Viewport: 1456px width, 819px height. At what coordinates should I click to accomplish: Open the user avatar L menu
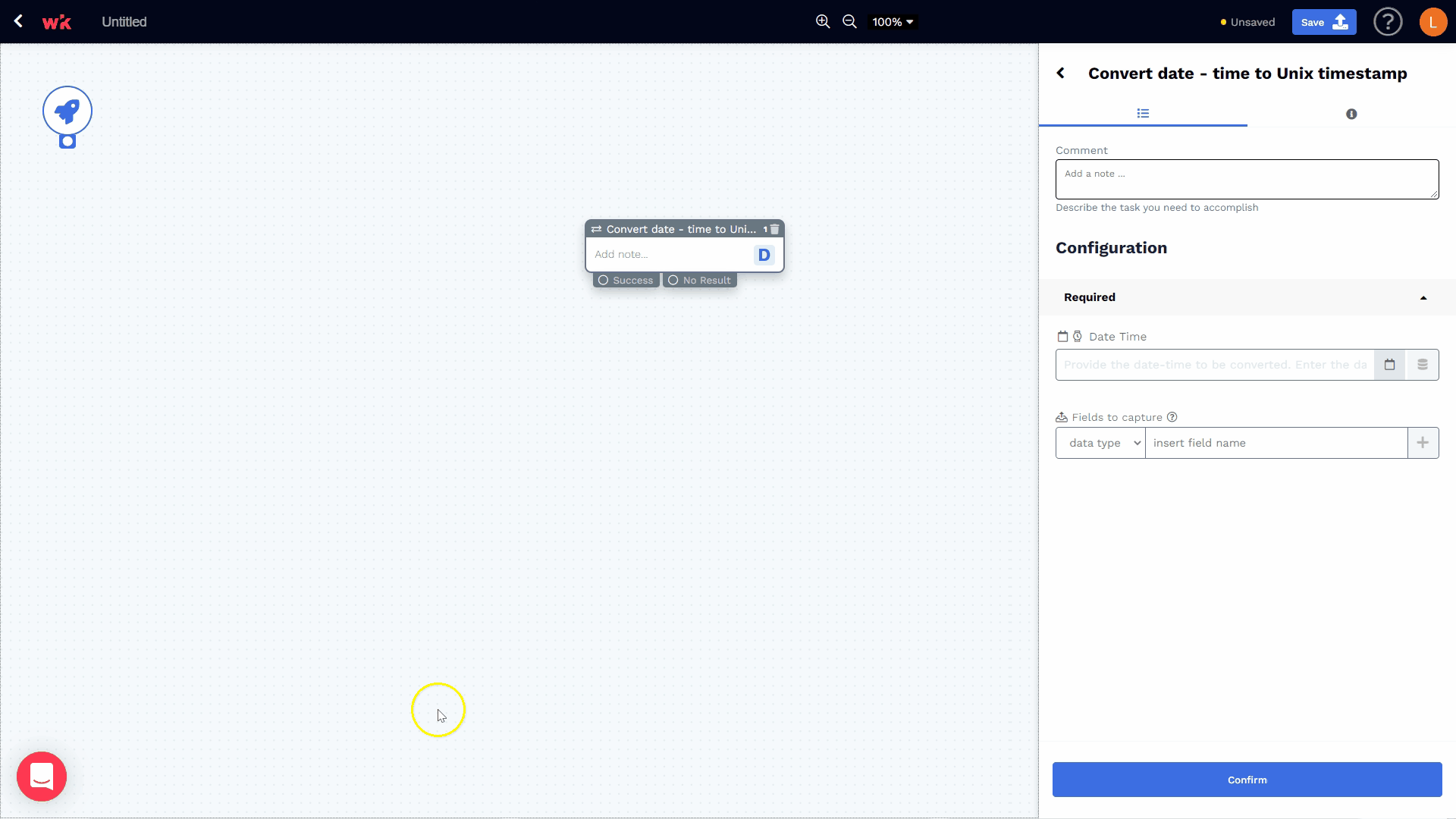pos(1432,22)
